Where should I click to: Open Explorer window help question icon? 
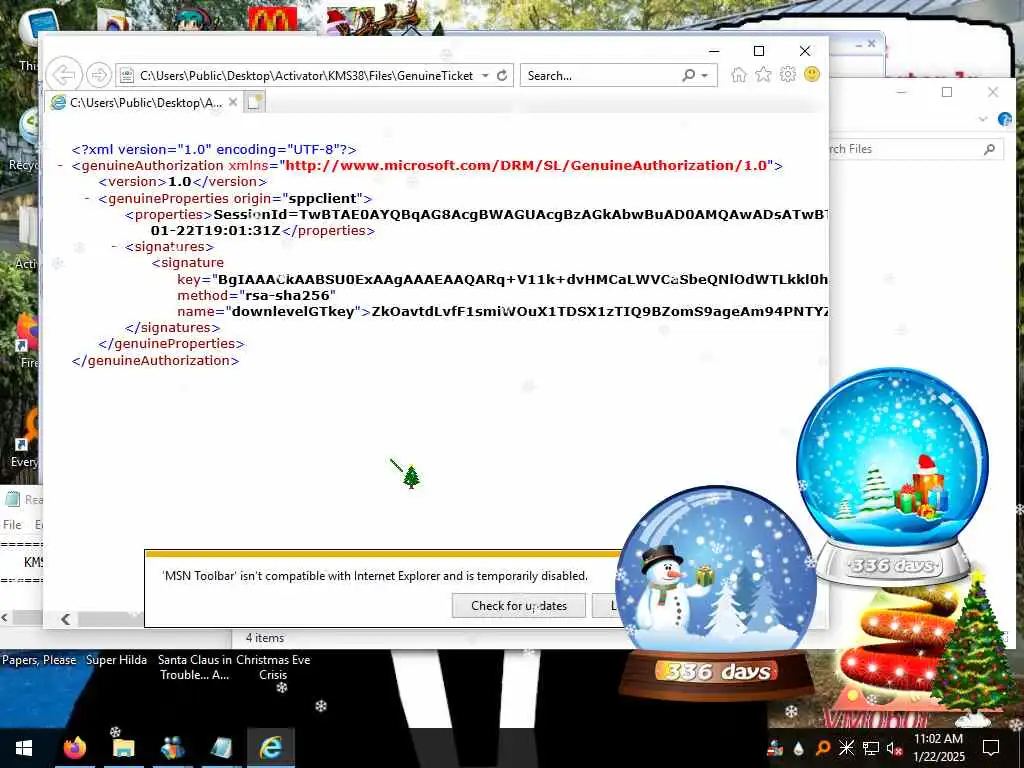pos(1004,119)
